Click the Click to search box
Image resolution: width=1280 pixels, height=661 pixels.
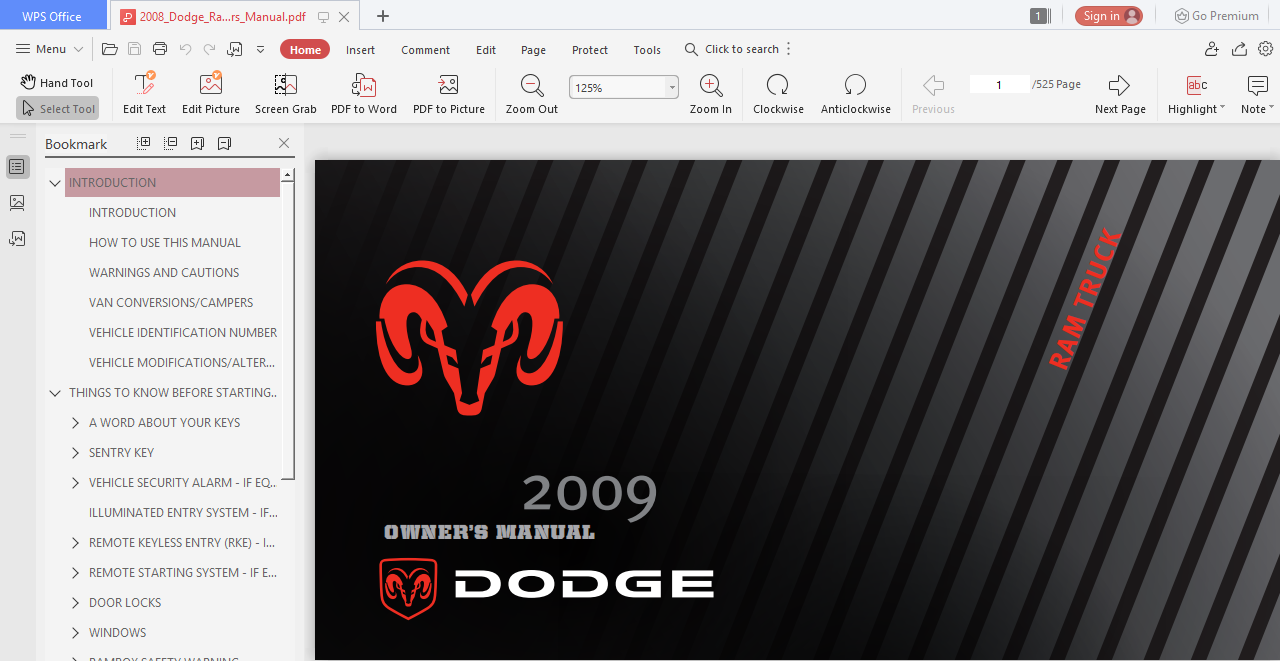pos(731,49)
